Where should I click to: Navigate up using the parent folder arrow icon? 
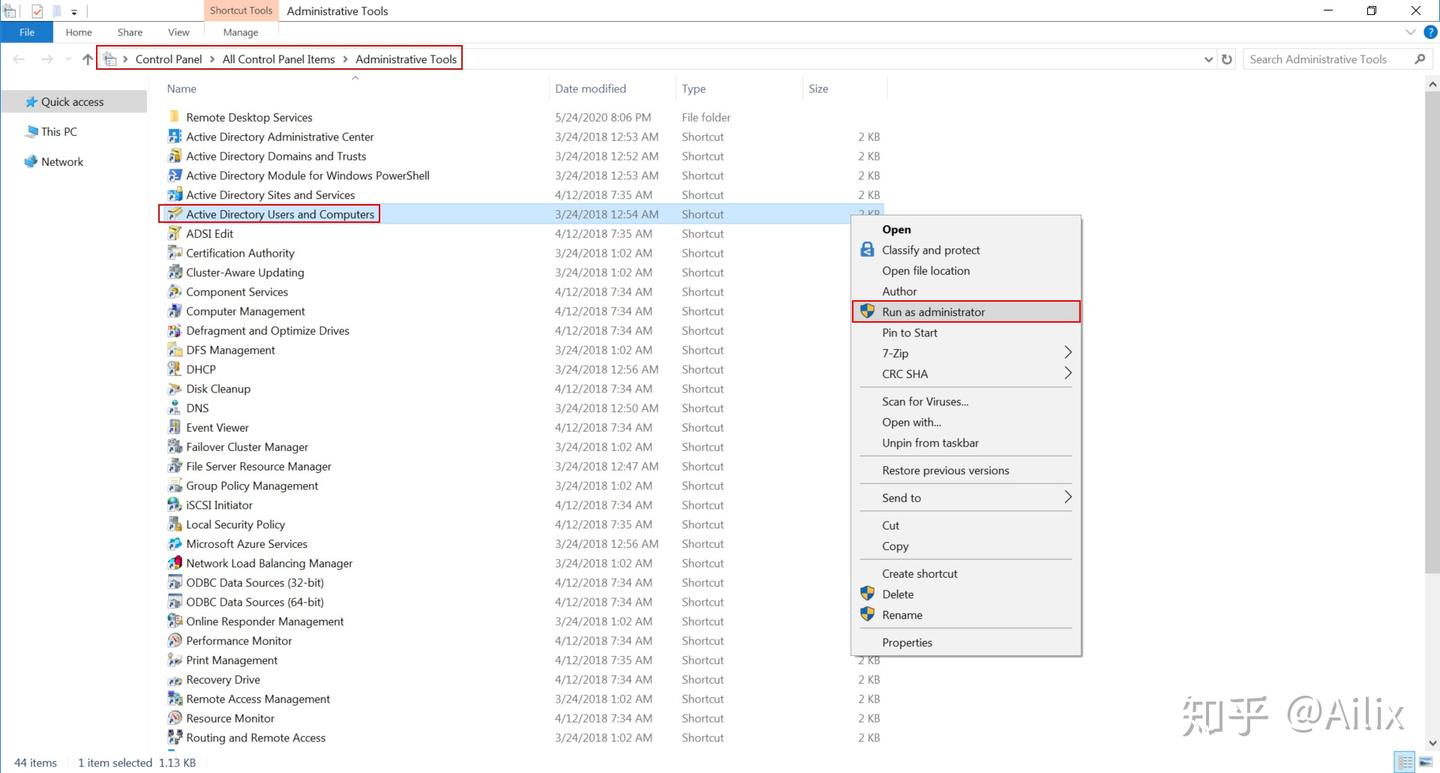pos(87,59)
